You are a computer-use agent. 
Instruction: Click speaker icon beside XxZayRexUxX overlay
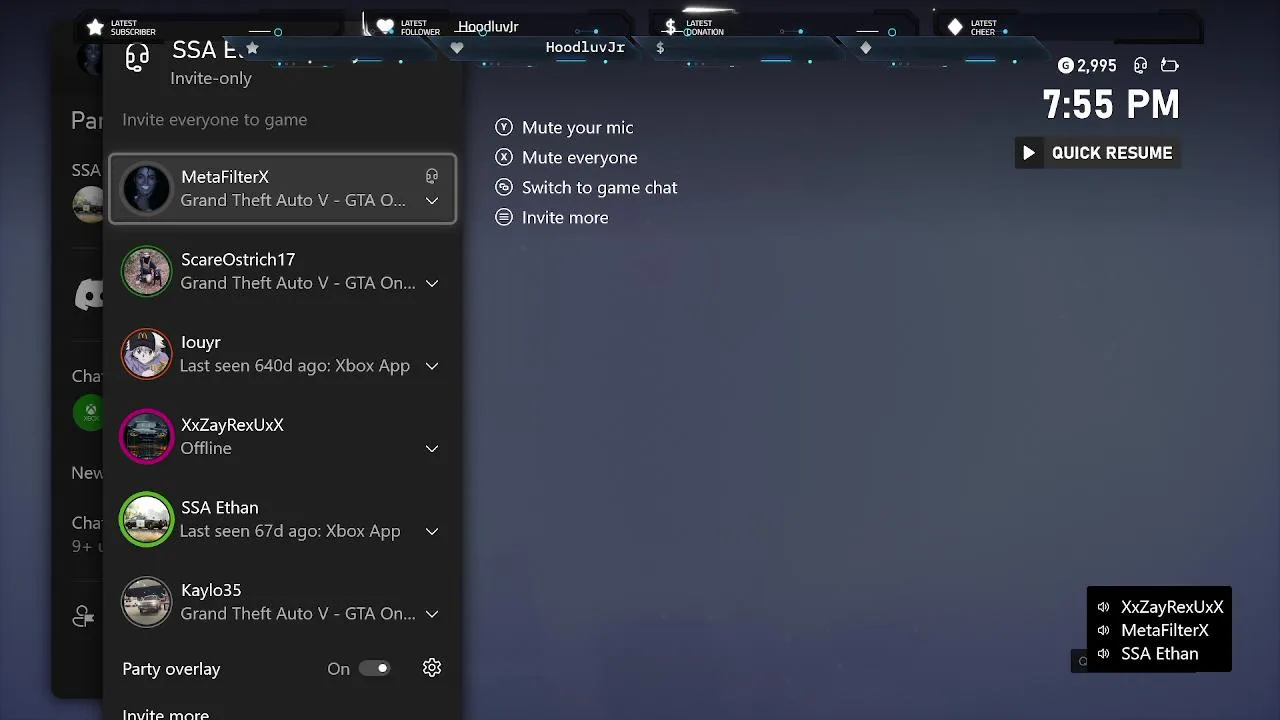click(x=1103, y=607)
